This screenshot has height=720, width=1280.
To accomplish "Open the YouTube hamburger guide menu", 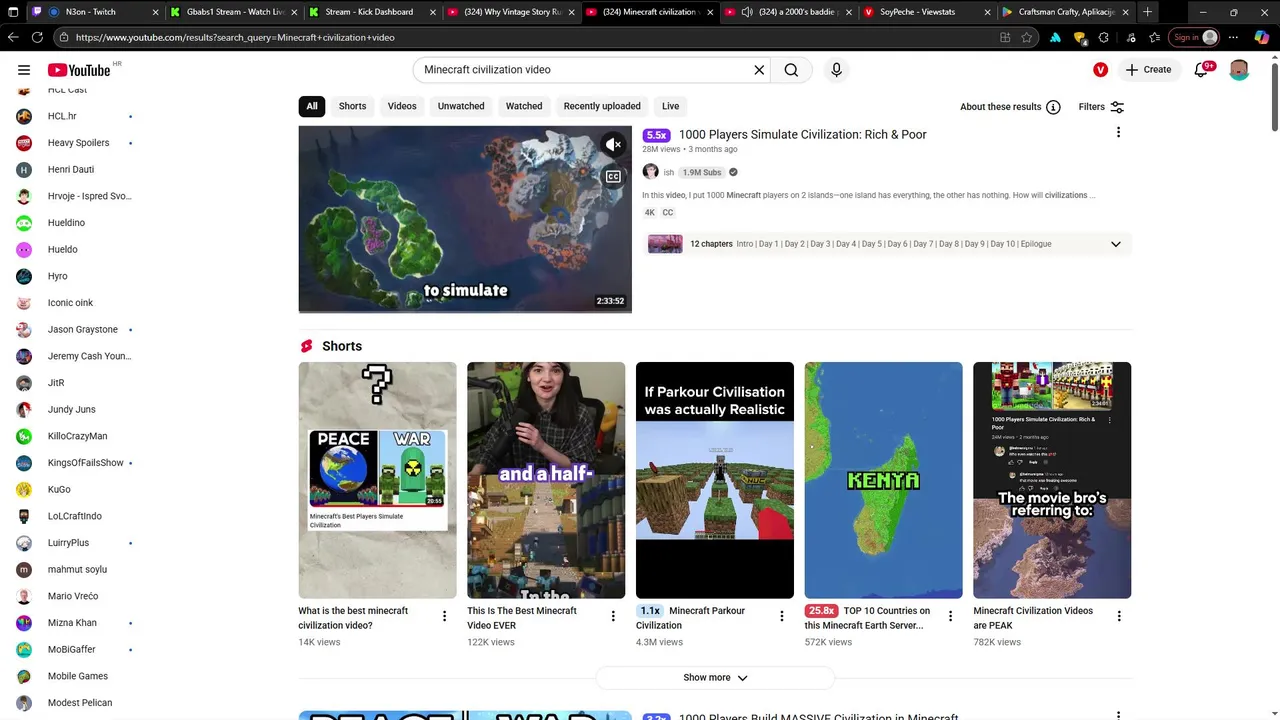I will coord(24,70).
